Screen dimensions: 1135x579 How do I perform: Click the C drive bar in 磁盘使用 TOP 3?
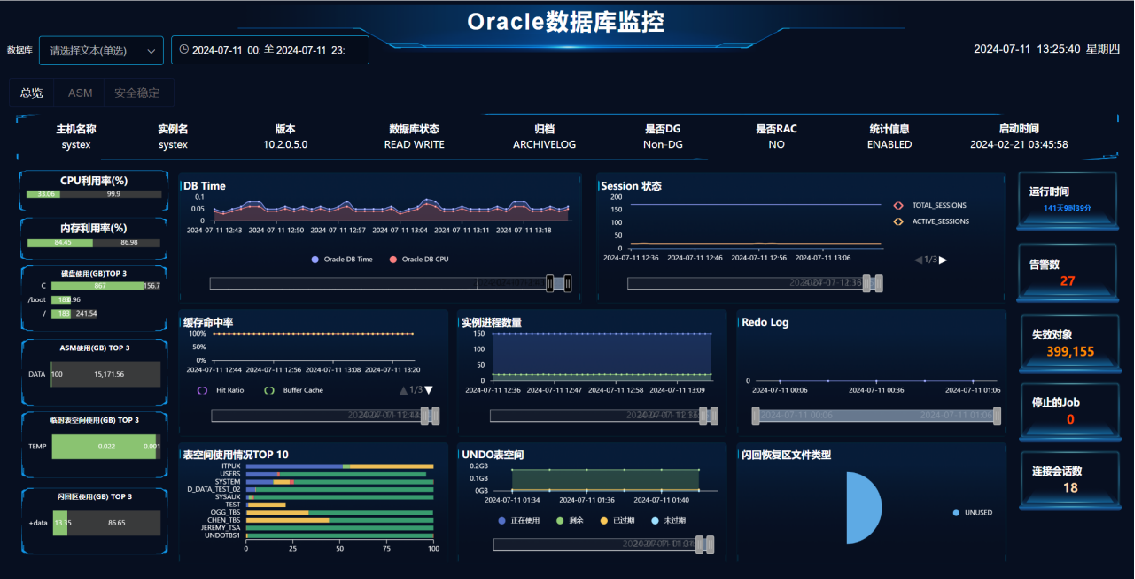(x=105, y=286)
